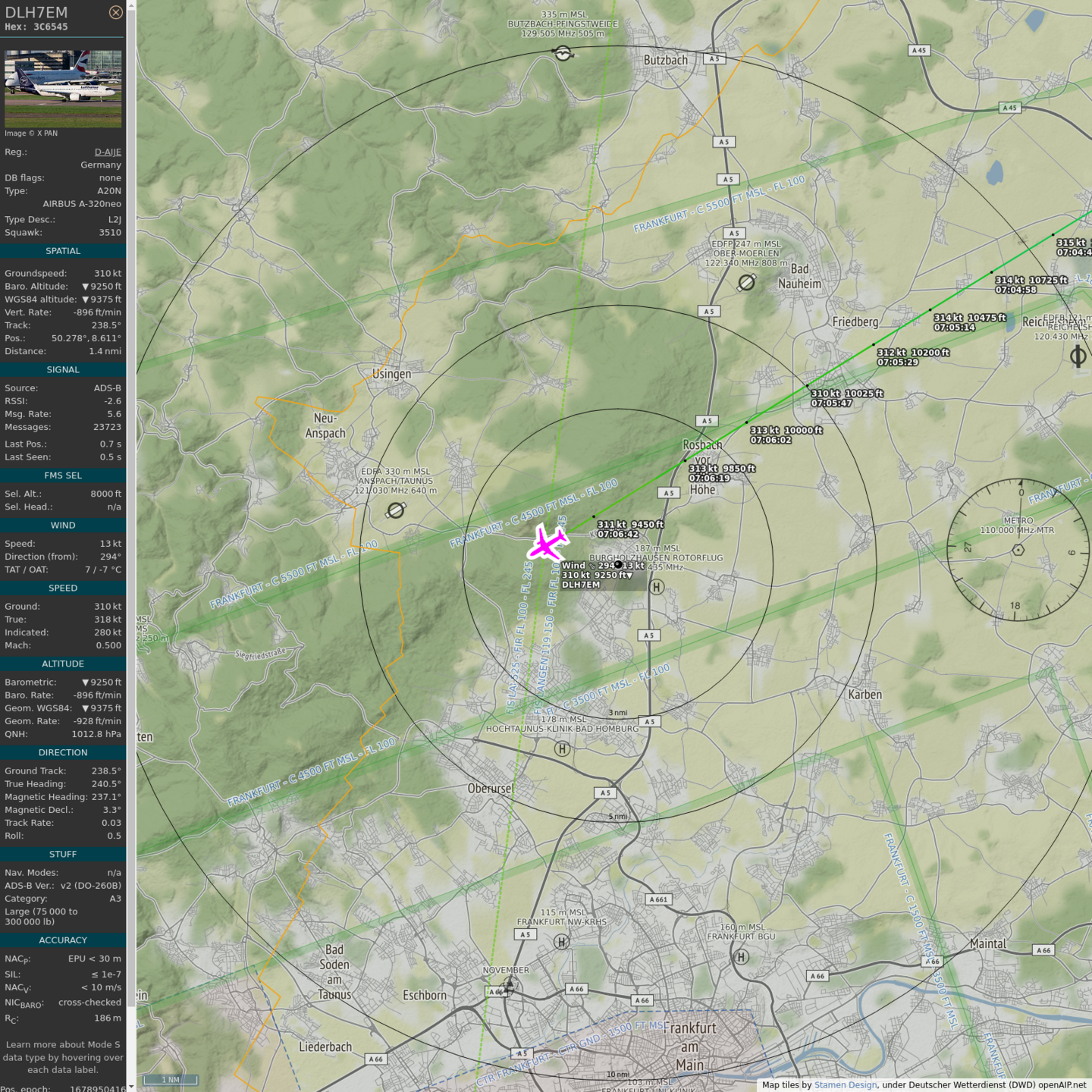
Task: Select the magenta DLH7EM aircraft icon
Action: (x=548, y=543)
